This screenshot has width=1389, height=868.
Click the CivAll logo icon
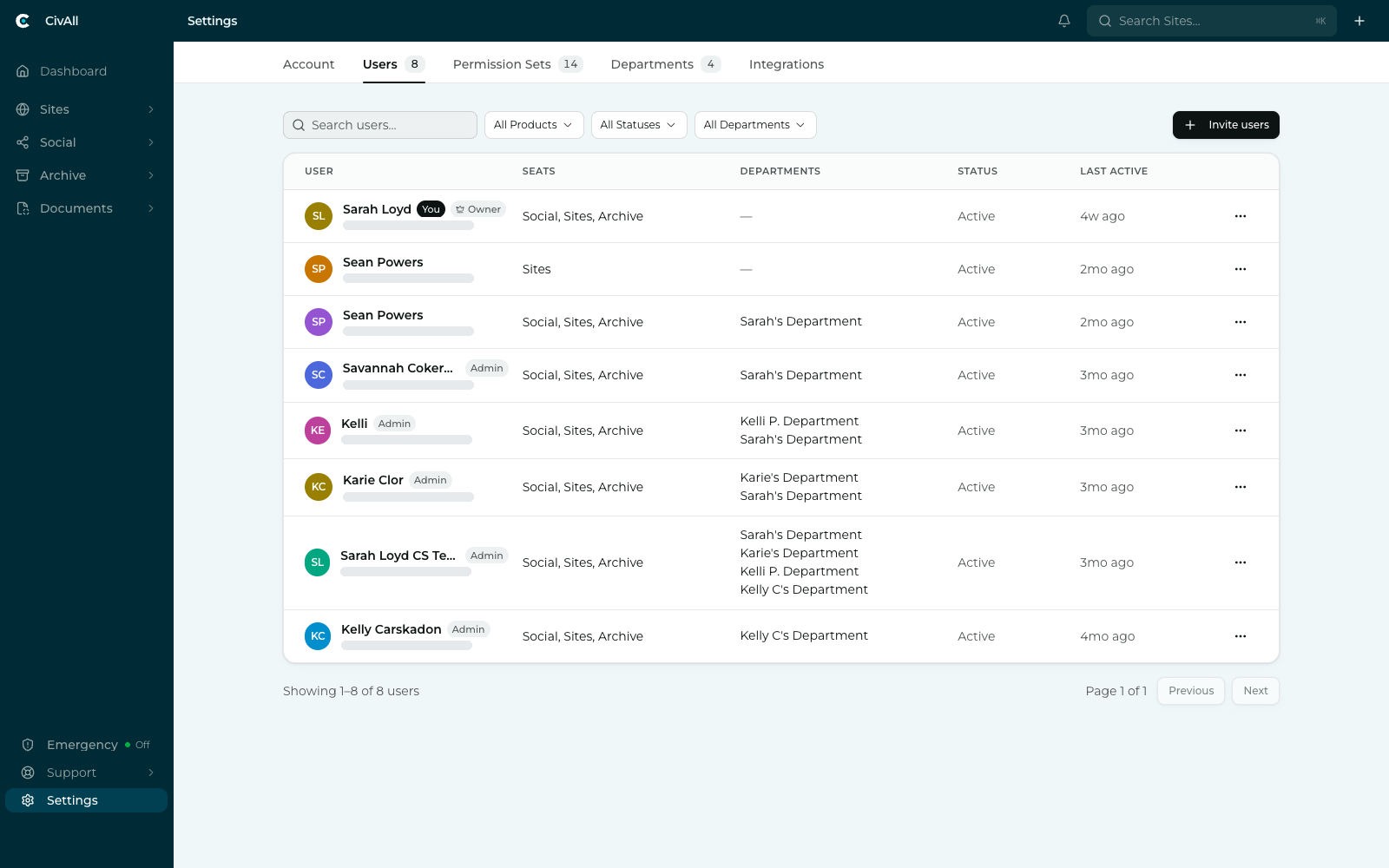(x=23, y=21)
